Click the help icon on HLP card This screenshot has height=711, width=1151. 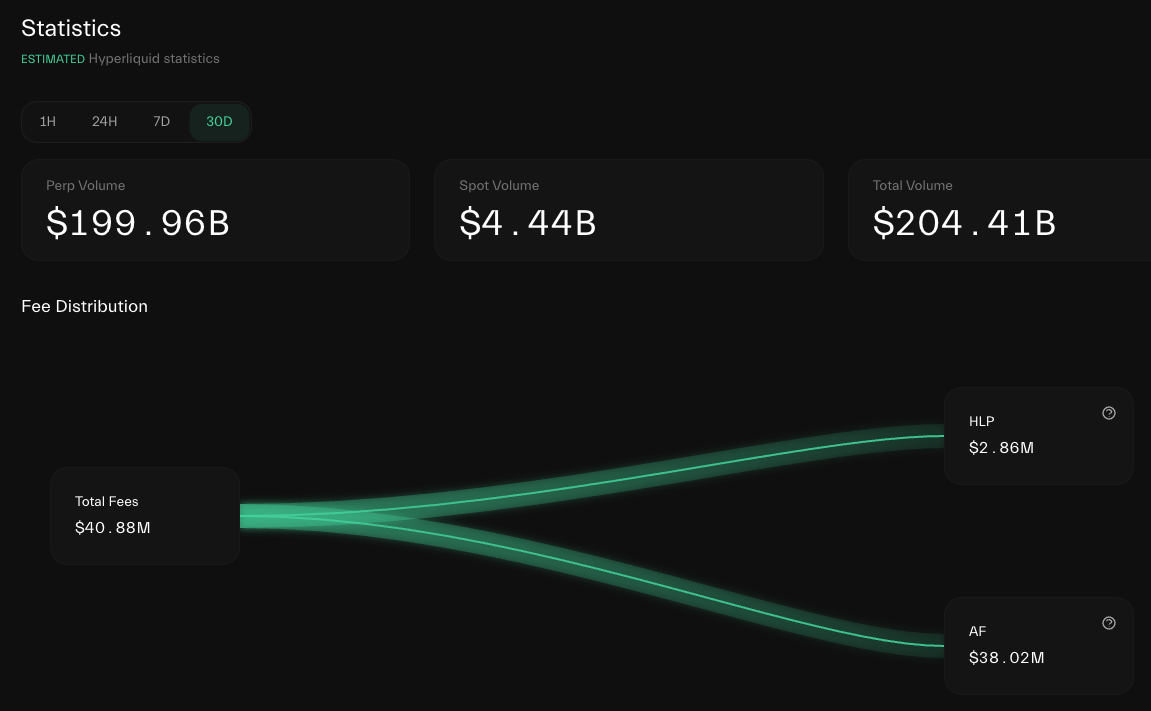[x=1109, y=413]
